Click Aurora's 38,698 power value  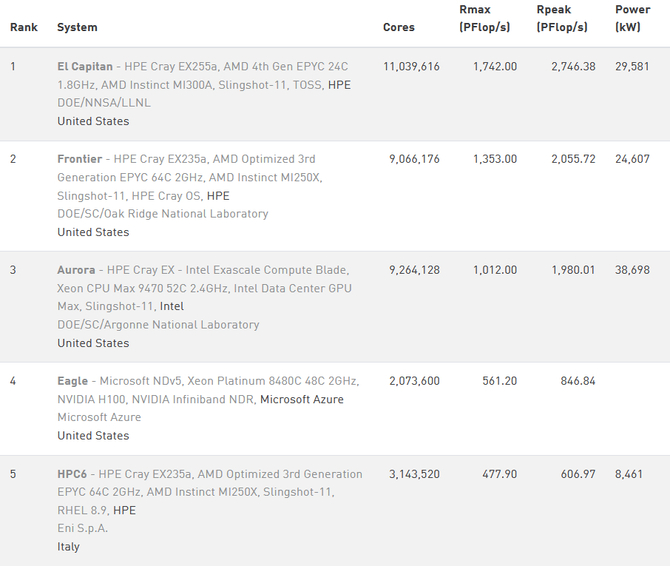(x=632, y=270)
